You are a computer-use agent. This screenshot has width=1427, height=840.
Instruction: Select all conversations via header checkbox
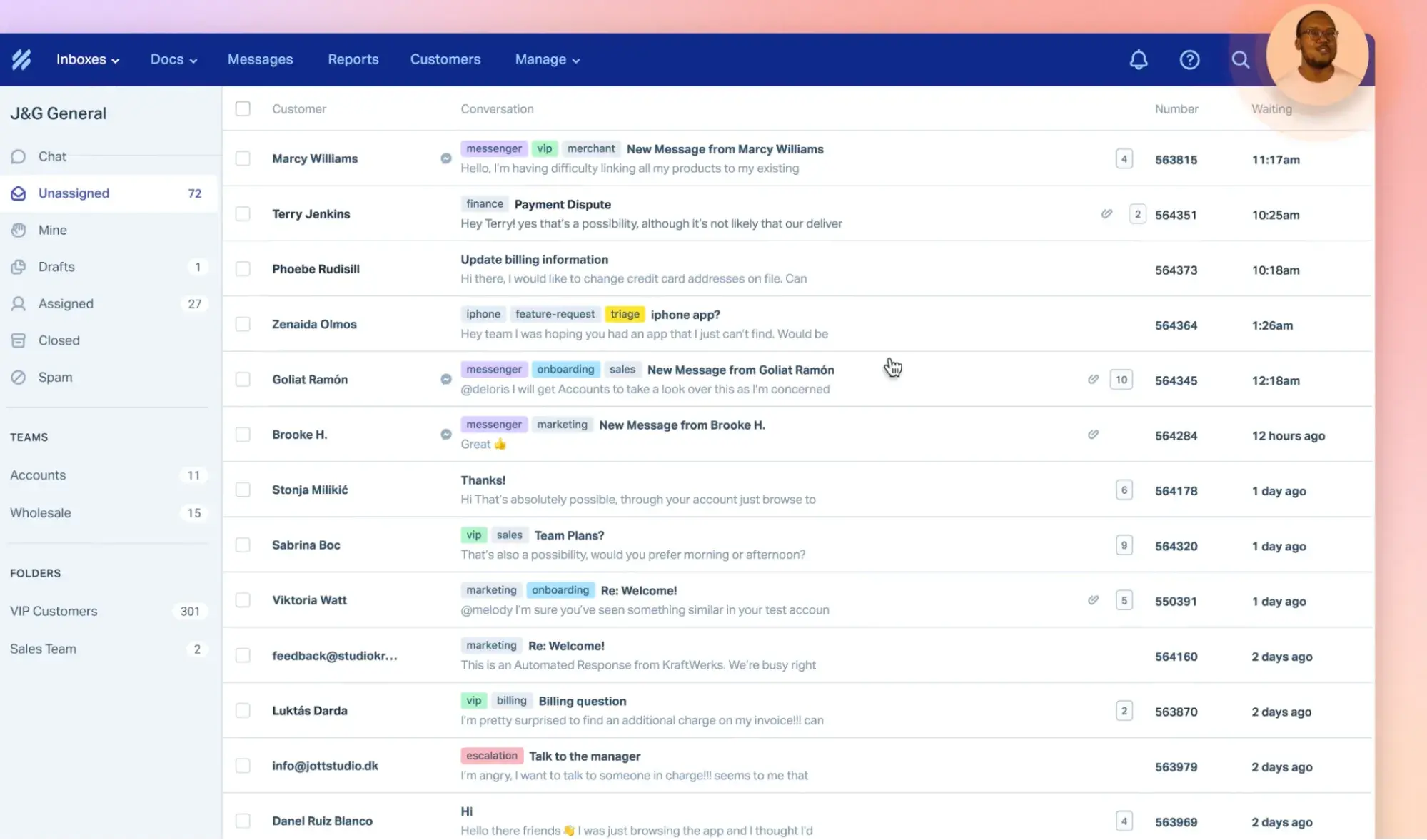click(x=243, y=108)
